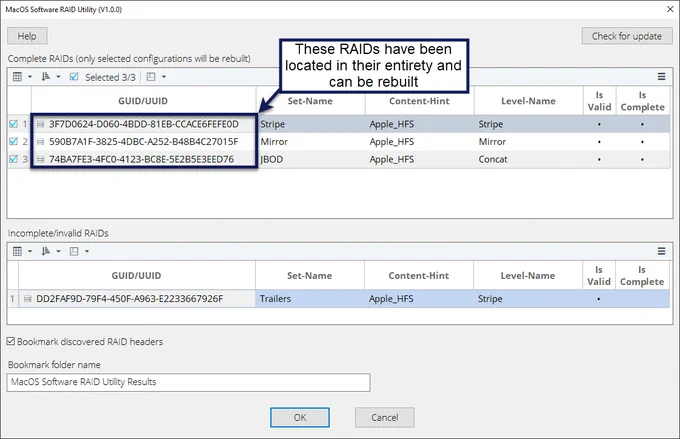The width and height of the screenshot is (680, 439).
Task: Click Is Valid header in Complete RAIDs
Action: (x=599, y=101)
